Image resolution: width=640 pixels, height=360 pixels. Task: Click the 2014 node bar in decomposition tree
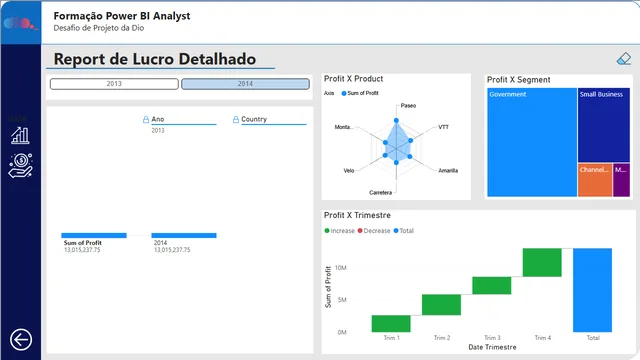[x=184, y=235]
